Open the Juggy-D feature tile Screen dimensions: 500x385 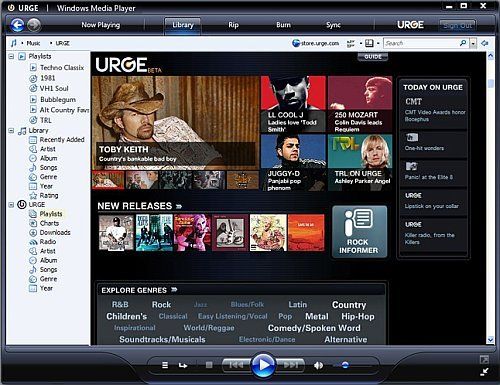click(293, 163)
